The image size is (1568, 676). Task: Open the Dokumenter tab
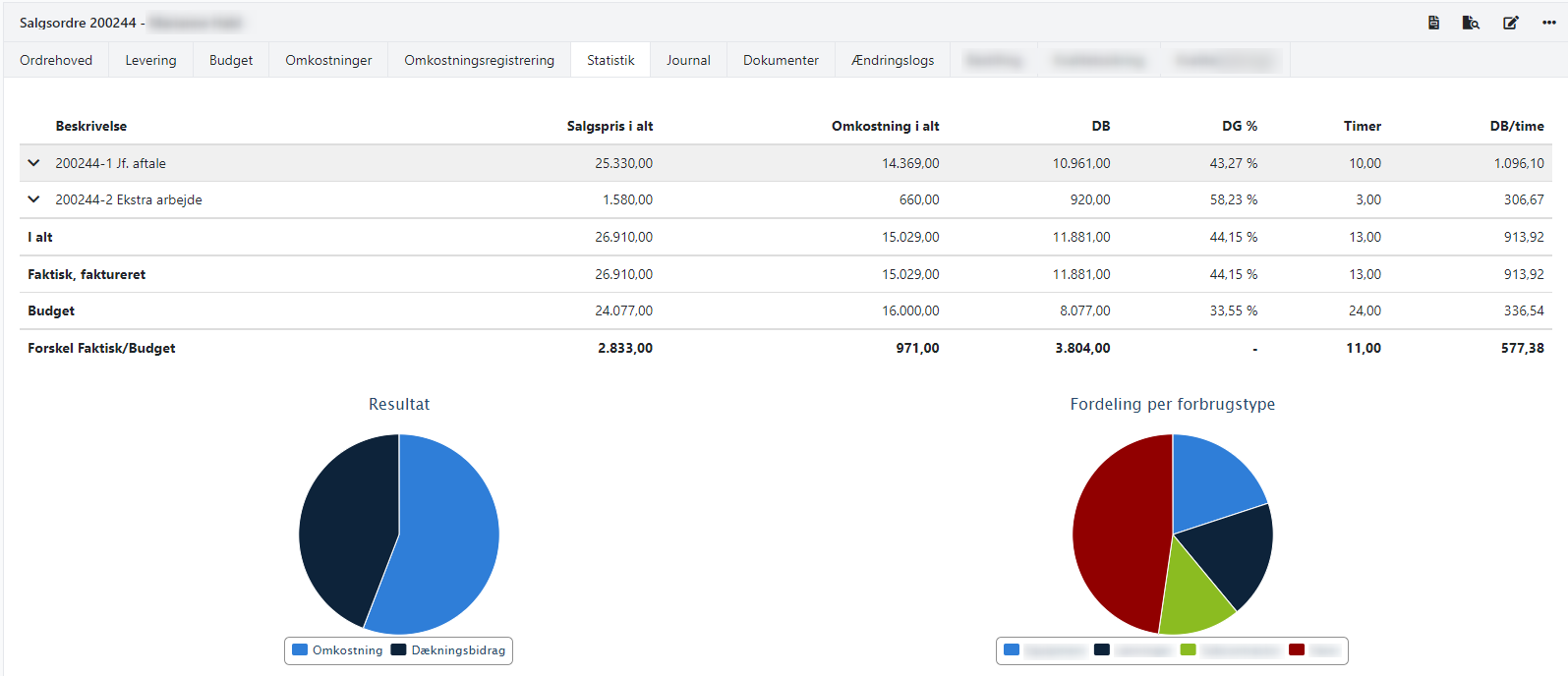pos(781,60)
